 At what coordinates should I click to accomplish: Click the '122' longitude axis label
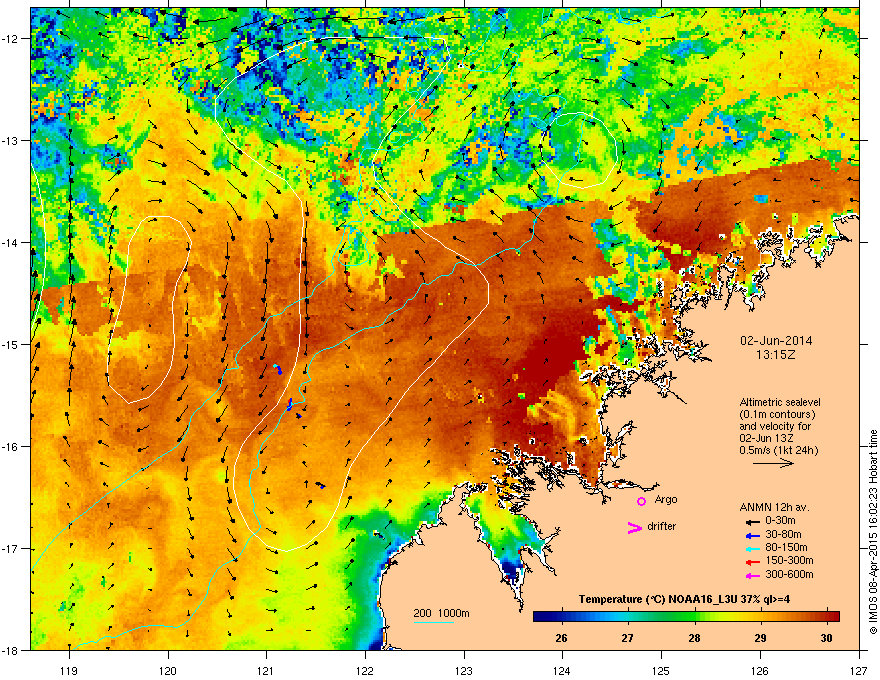(x=365, y=670)
